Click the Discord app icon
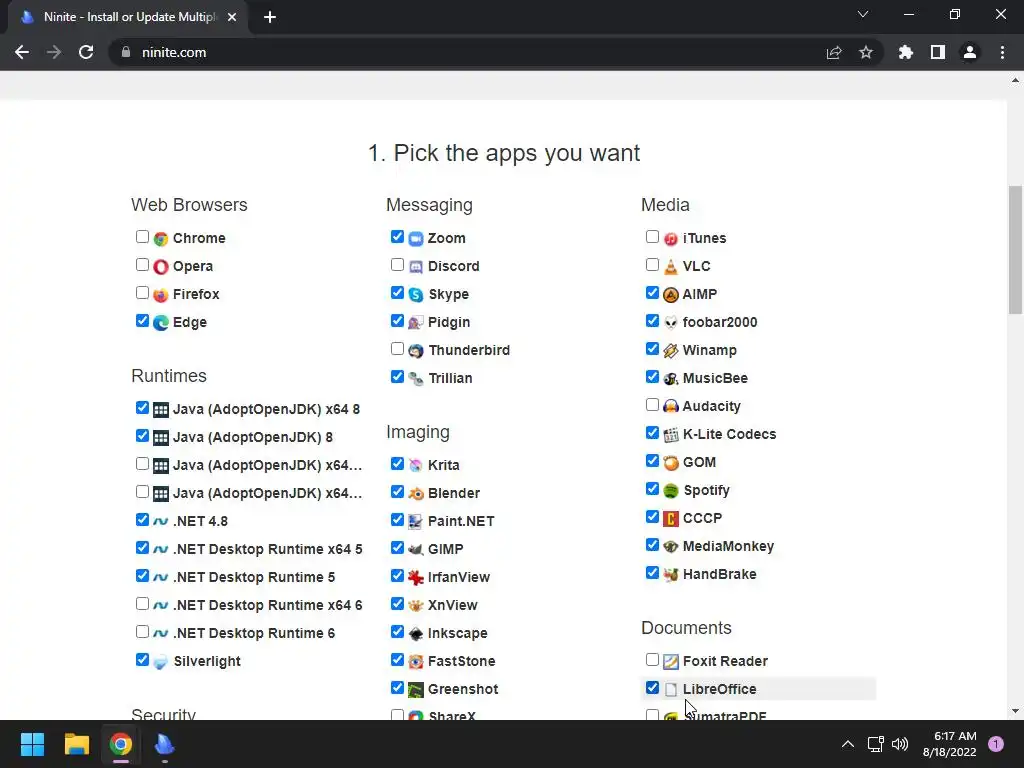The height and width of the screenshot is (768, 1024). (416, 266)
